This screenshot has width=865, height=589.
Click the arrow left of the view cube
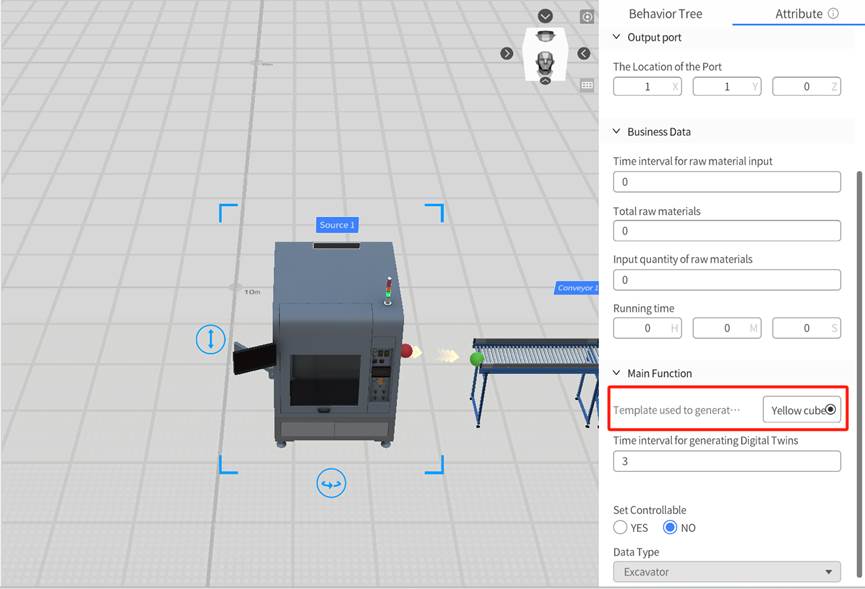coord(507,53)
